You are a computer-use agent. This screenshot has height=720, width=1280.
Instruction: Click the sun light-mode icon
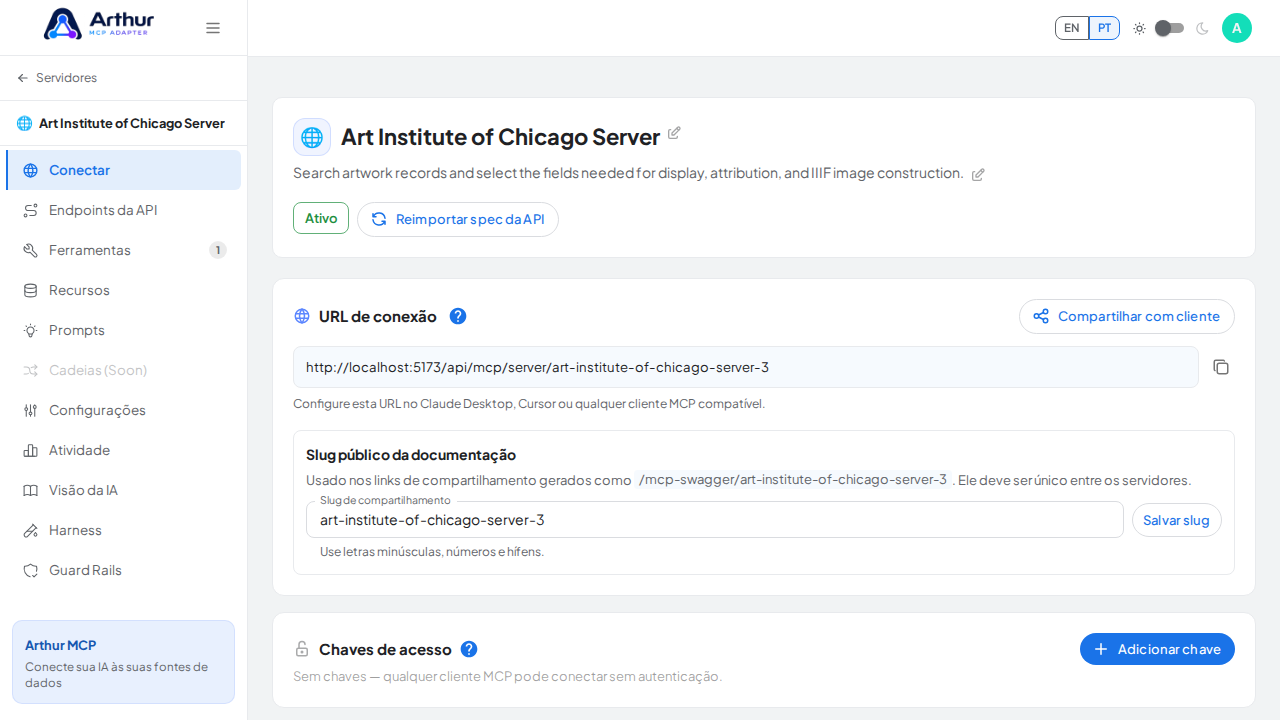(1139, 28)
